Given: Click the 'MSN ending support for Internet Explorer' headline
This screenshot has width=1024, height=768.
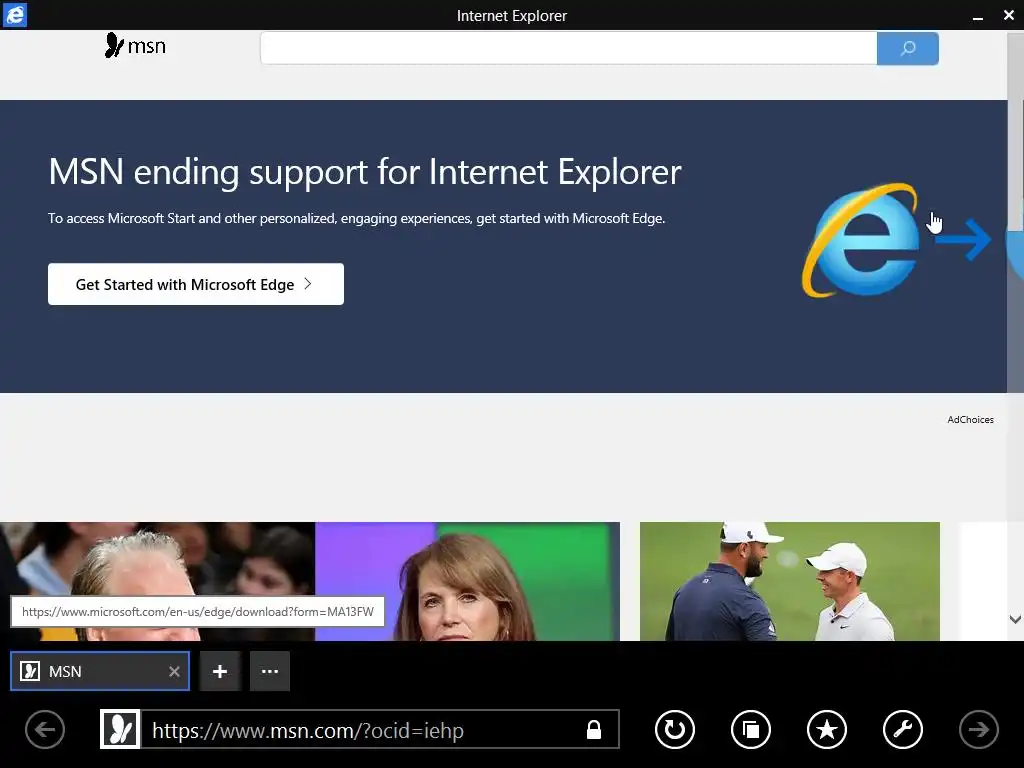Looking at the screenshot, I should point(365,172).
